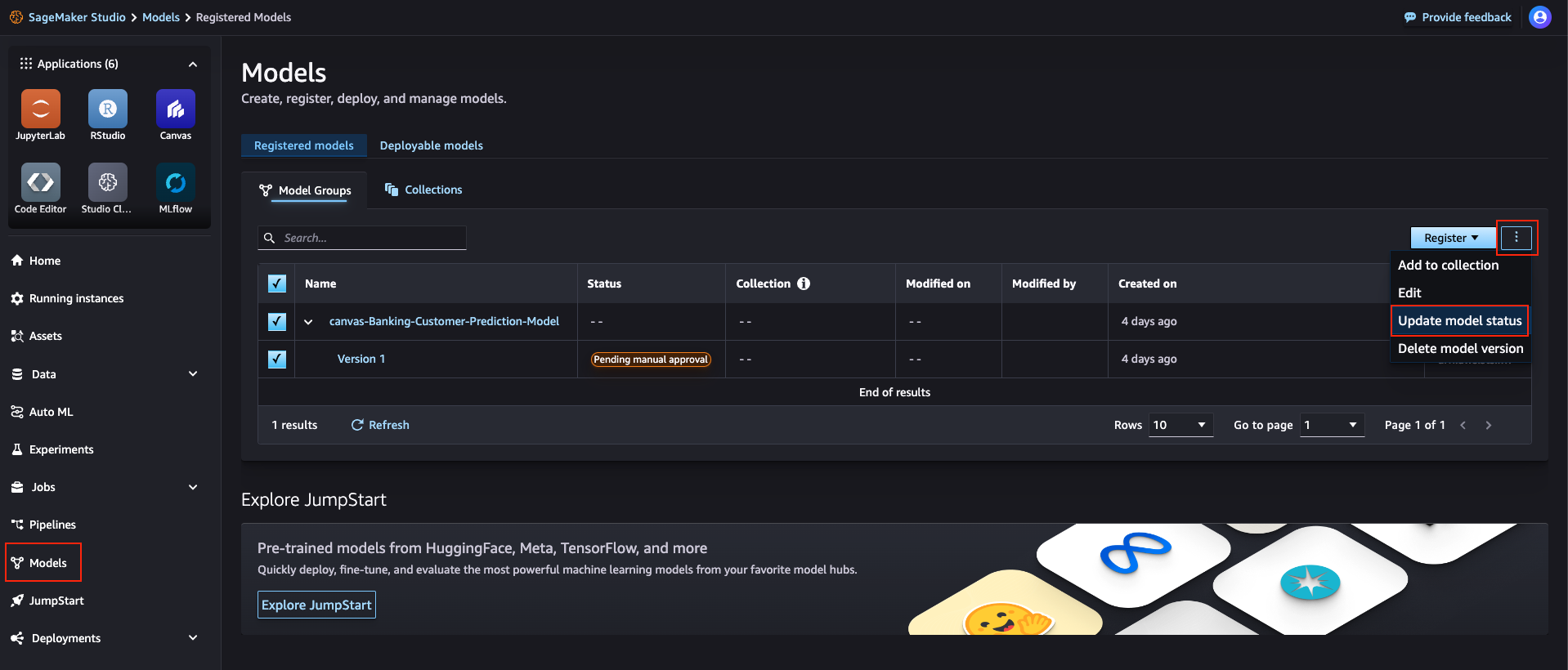Viewport: 1568px width, 670px height.
Task: Click the Modified on column header
Action: pyautogui.click(x=939, y=284)
